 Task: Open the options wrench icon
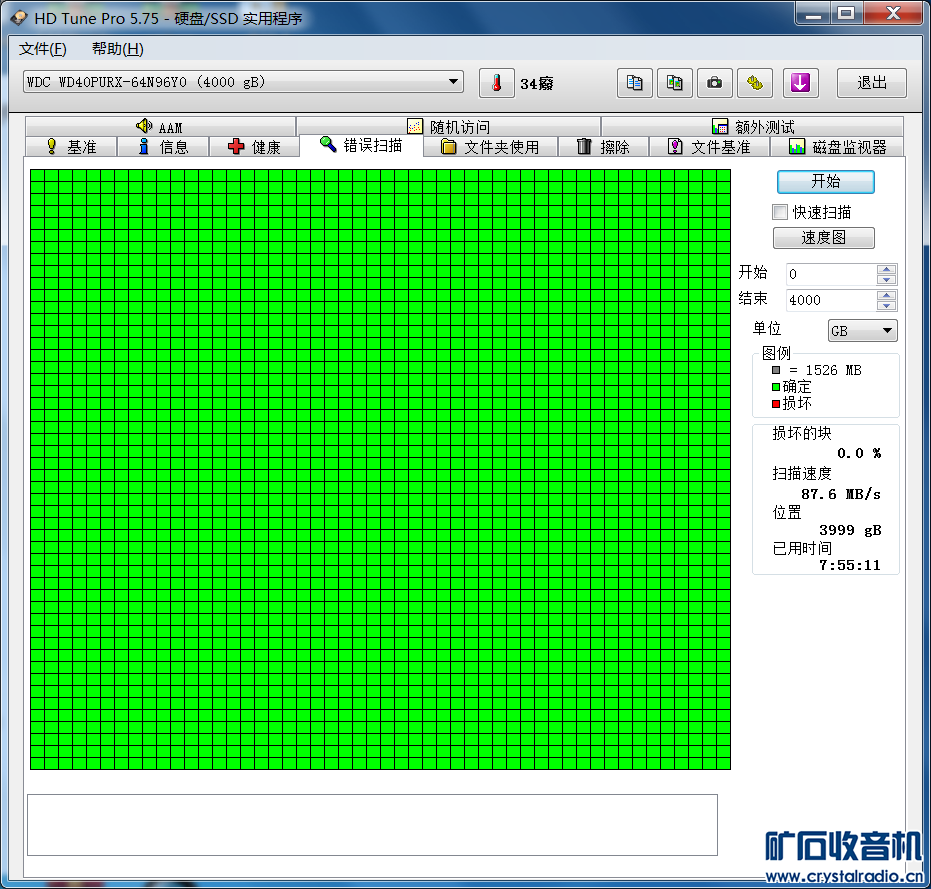pos(755,83)
